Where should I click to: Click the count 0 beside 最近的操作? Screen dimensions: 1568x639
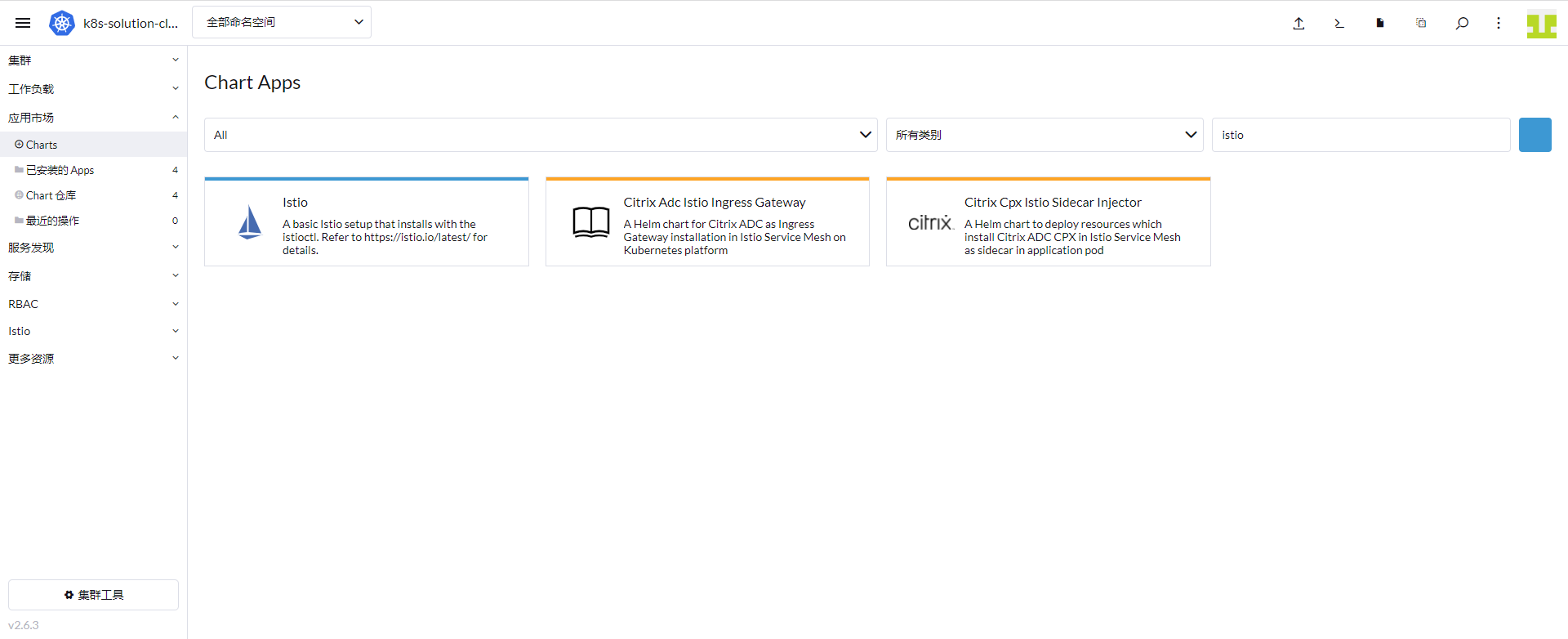pos(175,221)
